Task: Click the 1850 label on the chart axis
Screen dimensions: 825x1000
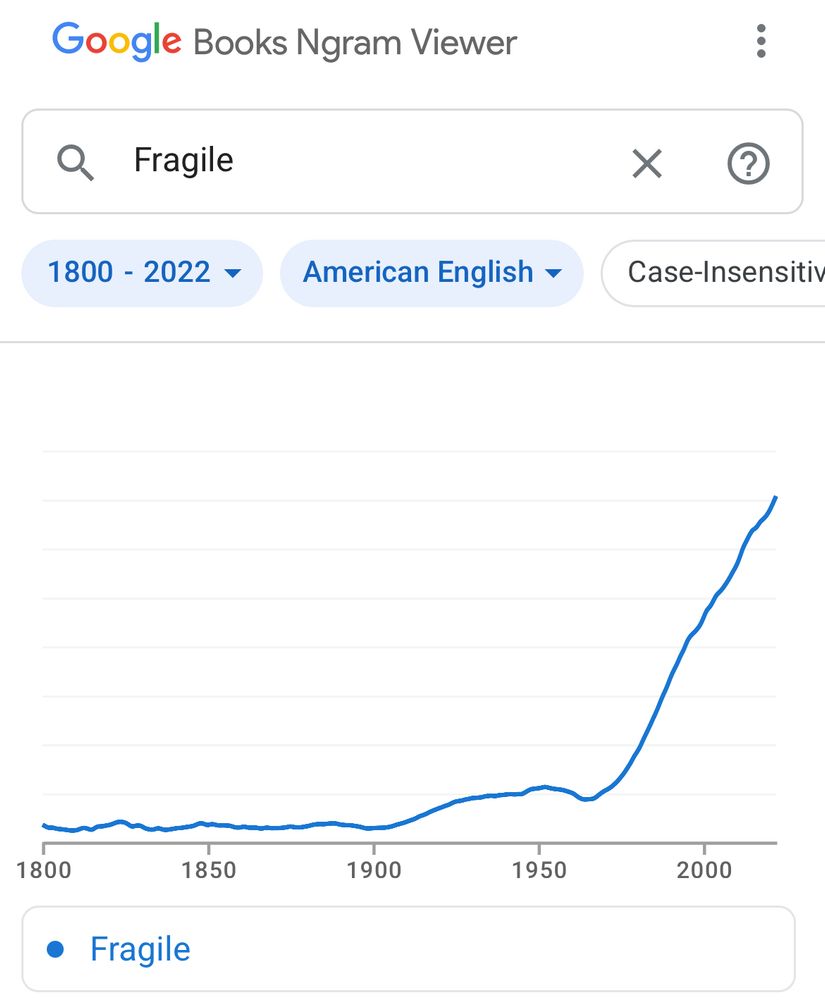Action: tap(208, 869)
